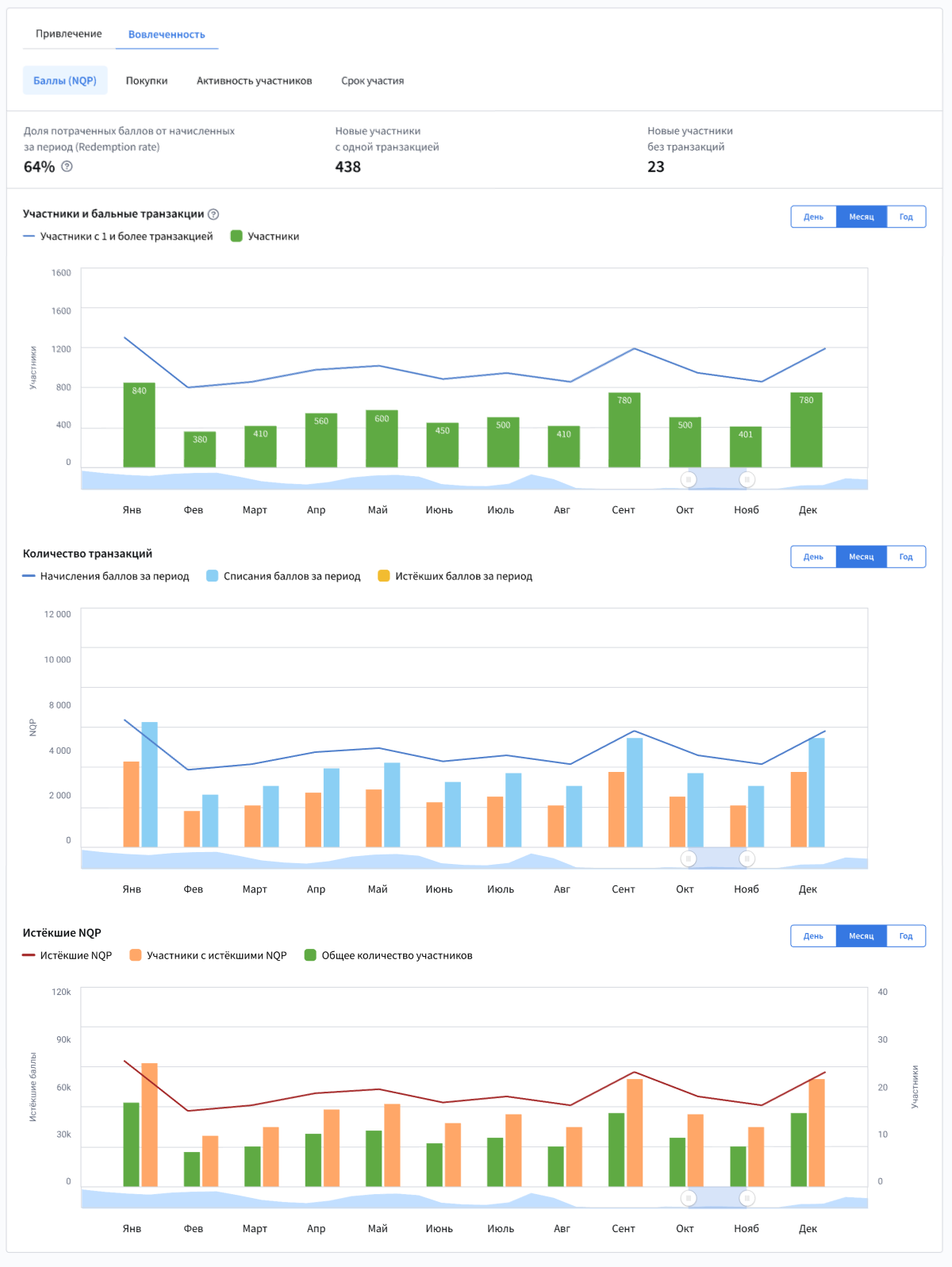Select the Покупки sub-tab
The image size is (952, 1267).
click(x=147, y=81)
